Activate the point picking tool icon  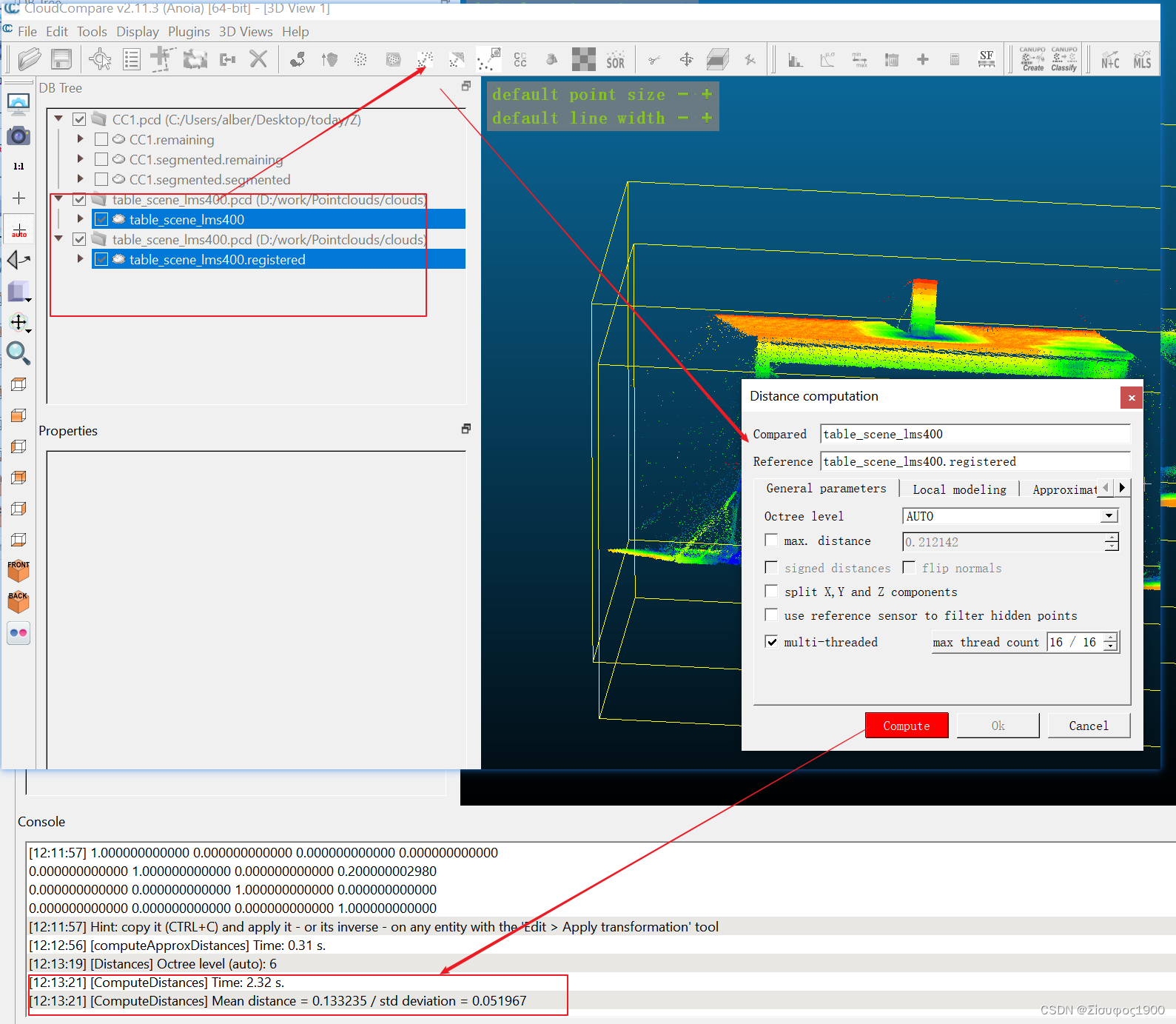point(100,59)
